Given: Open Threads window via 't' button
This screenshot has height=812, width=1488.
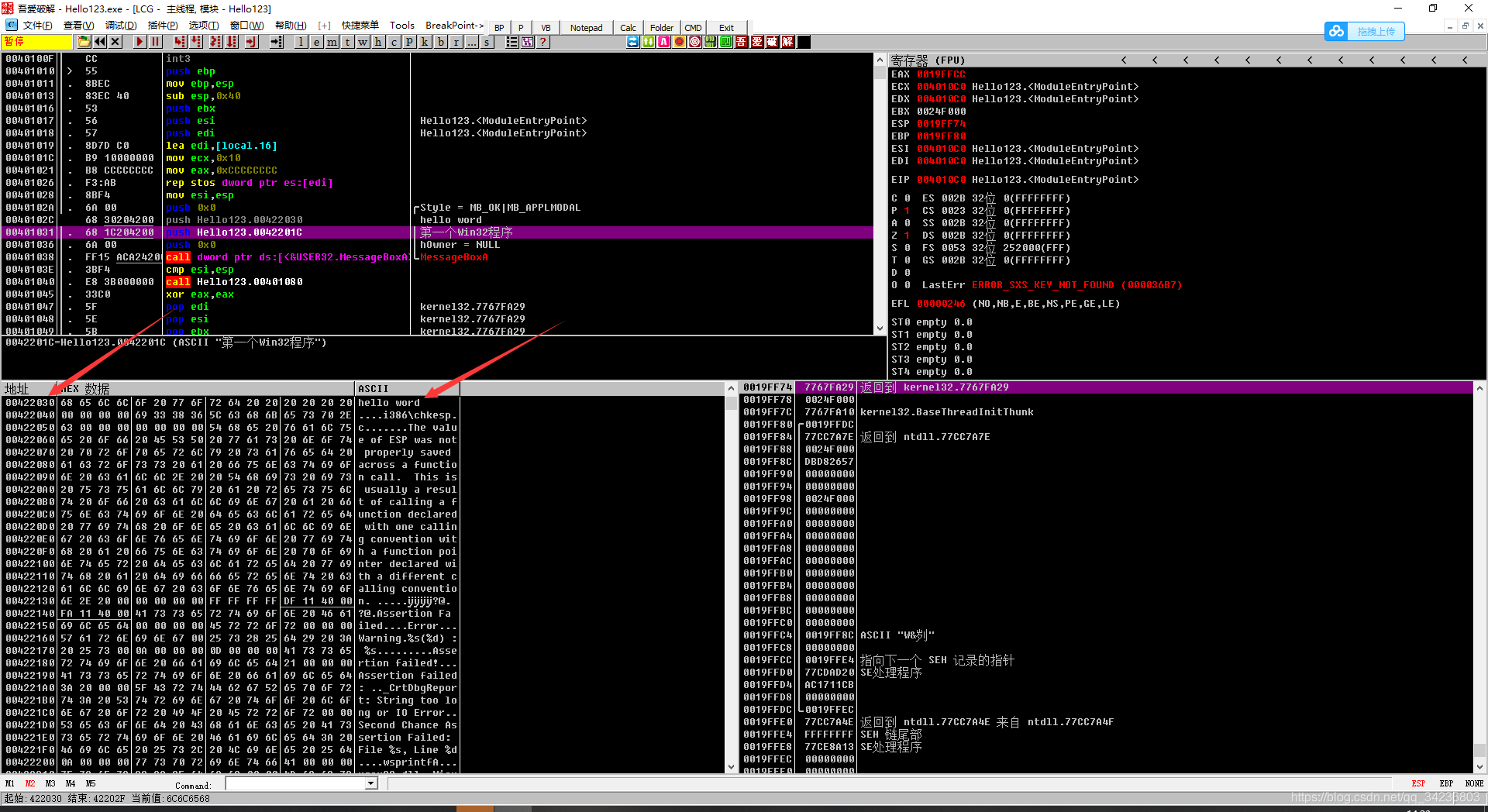Looking at the screenshot, I should (x=348, y=42).
